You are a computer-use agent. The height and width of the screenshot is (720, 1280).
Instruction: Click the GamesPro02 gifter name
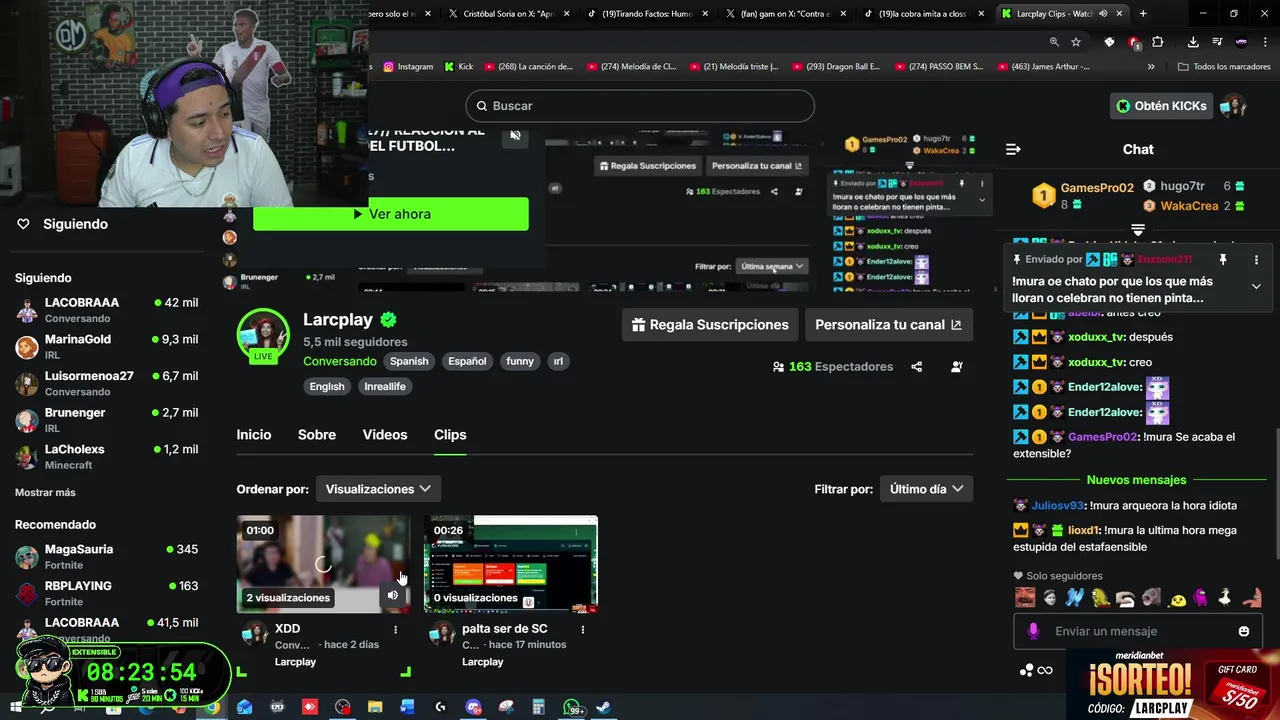click(x=1097, y=188)
